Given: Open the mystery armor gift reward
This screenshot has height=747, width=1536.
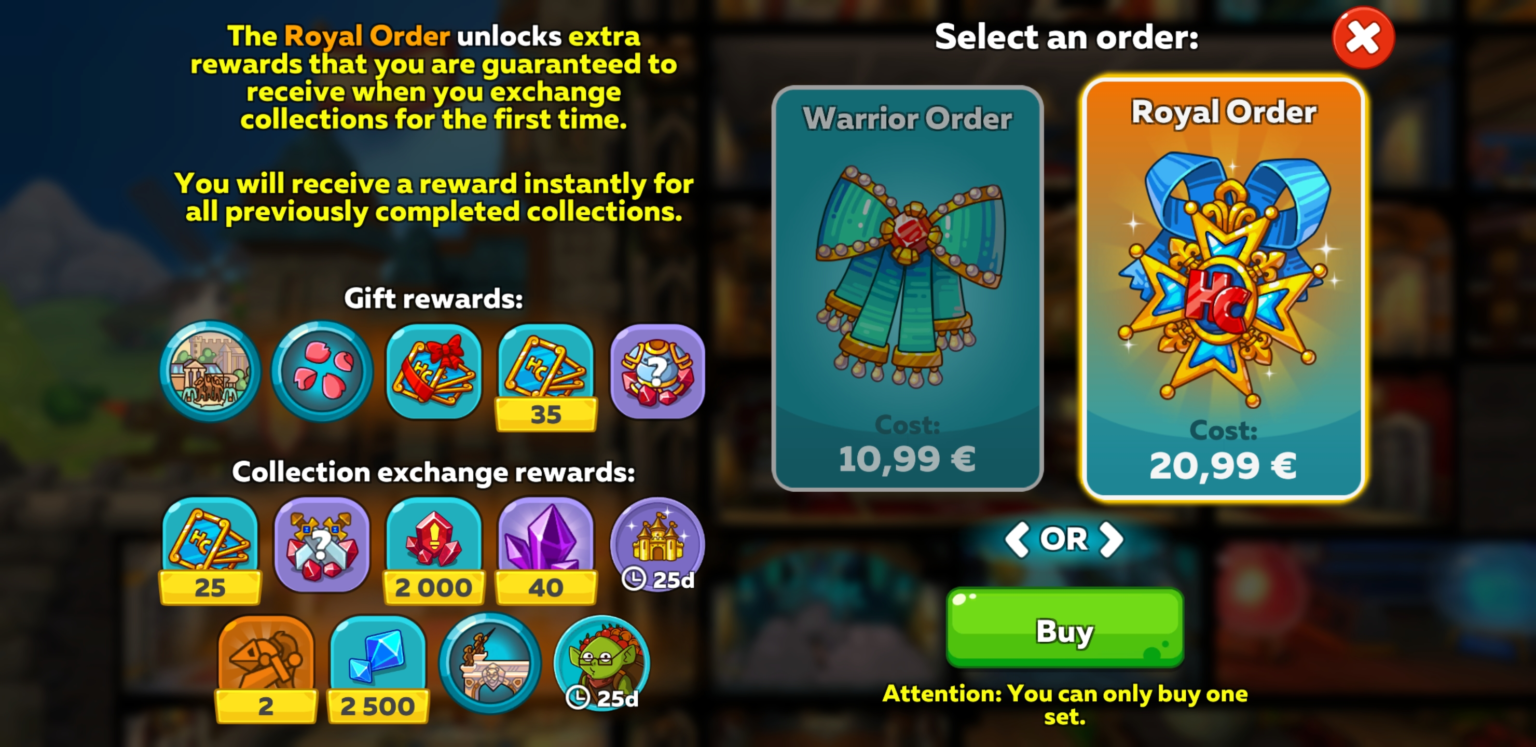Looking at the screenshot, I should [x=657, y=371].
